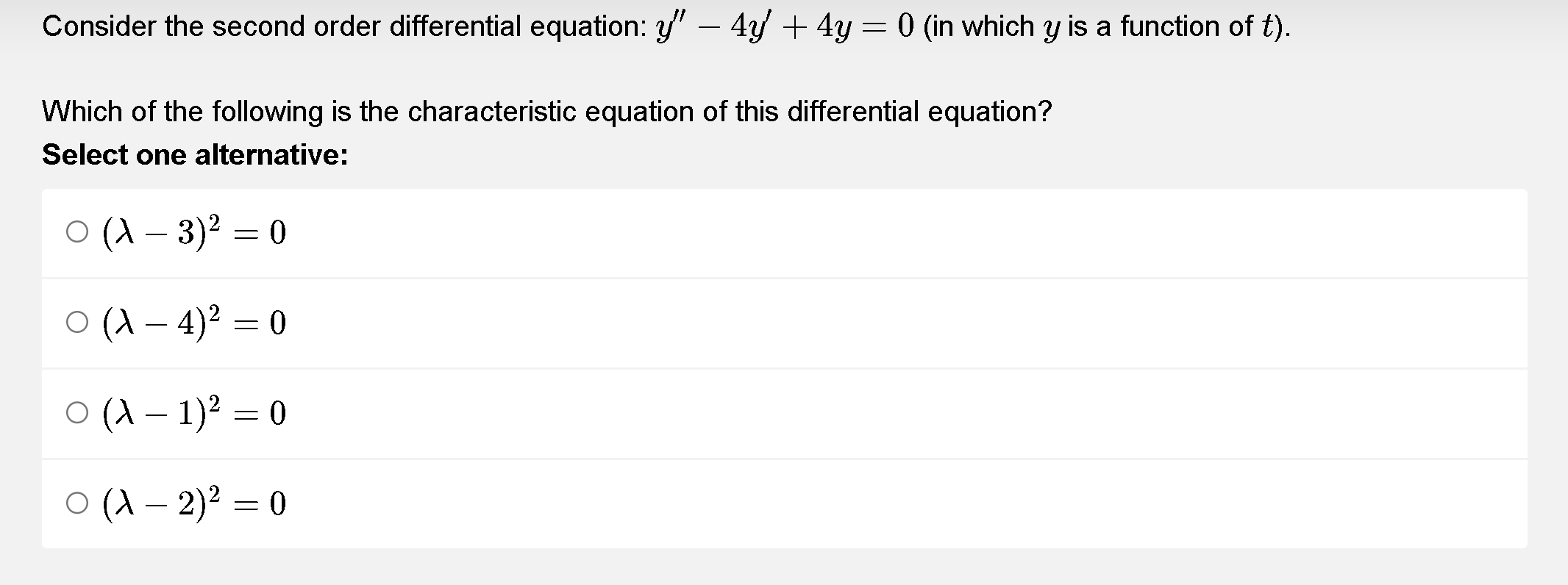Image resolution: width=1568 pixels, height=585 pixels.
Task: Click the empty circle beside (λ − 1)² = 0
Action: tap(76, 414)
